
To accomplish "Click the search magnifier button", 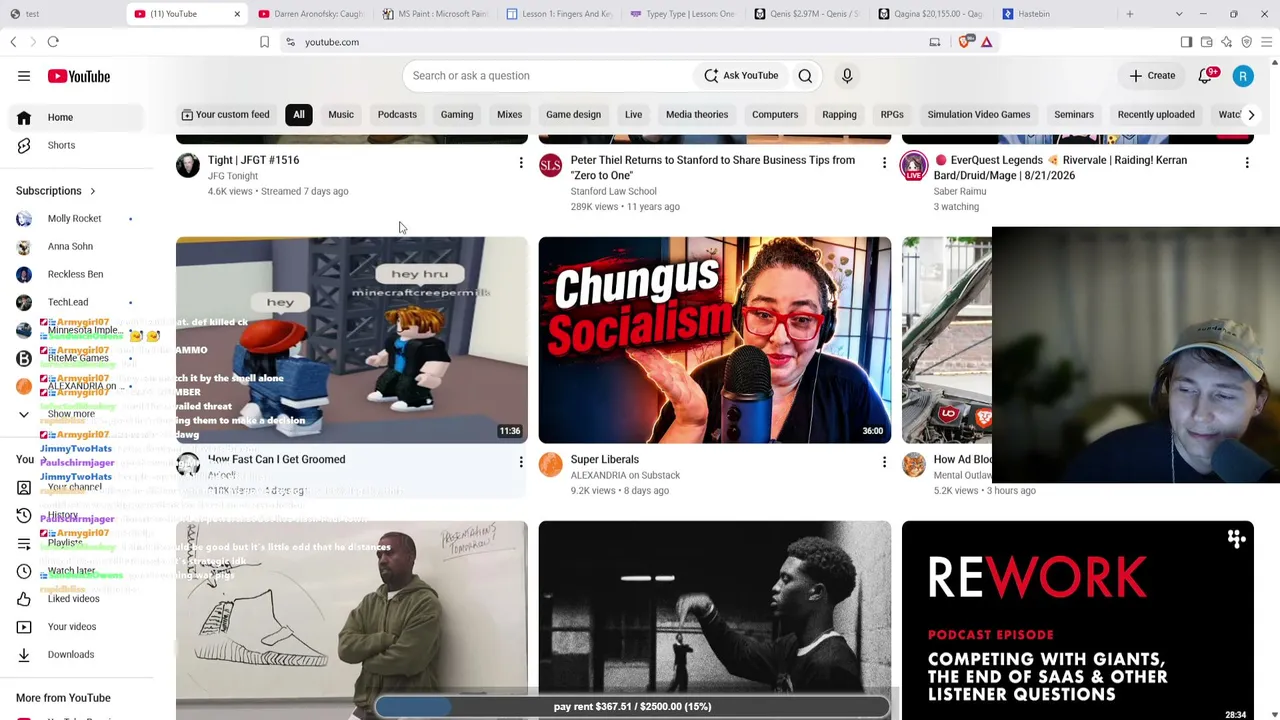I will [805, 76].
